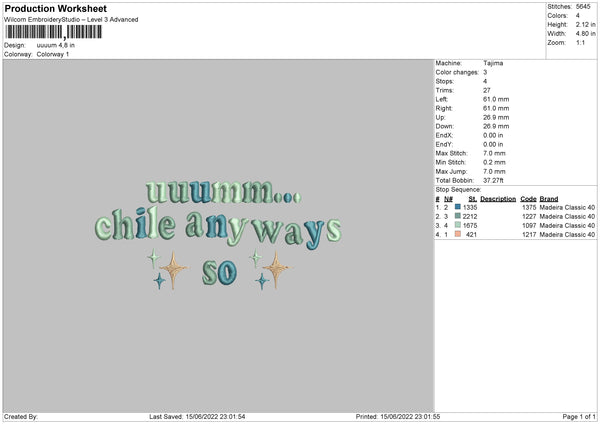Click "Madeira Classic 40" in the code 1217 row

point(567,235)
